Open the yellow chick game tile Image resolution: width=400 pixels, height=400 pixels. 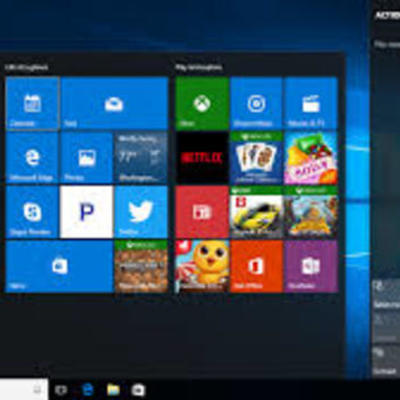(x=202, y=266)
